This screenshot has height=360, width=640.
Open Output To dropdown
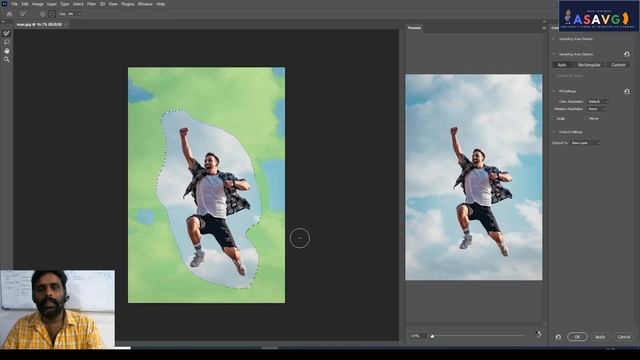click(x=586, y=143)
